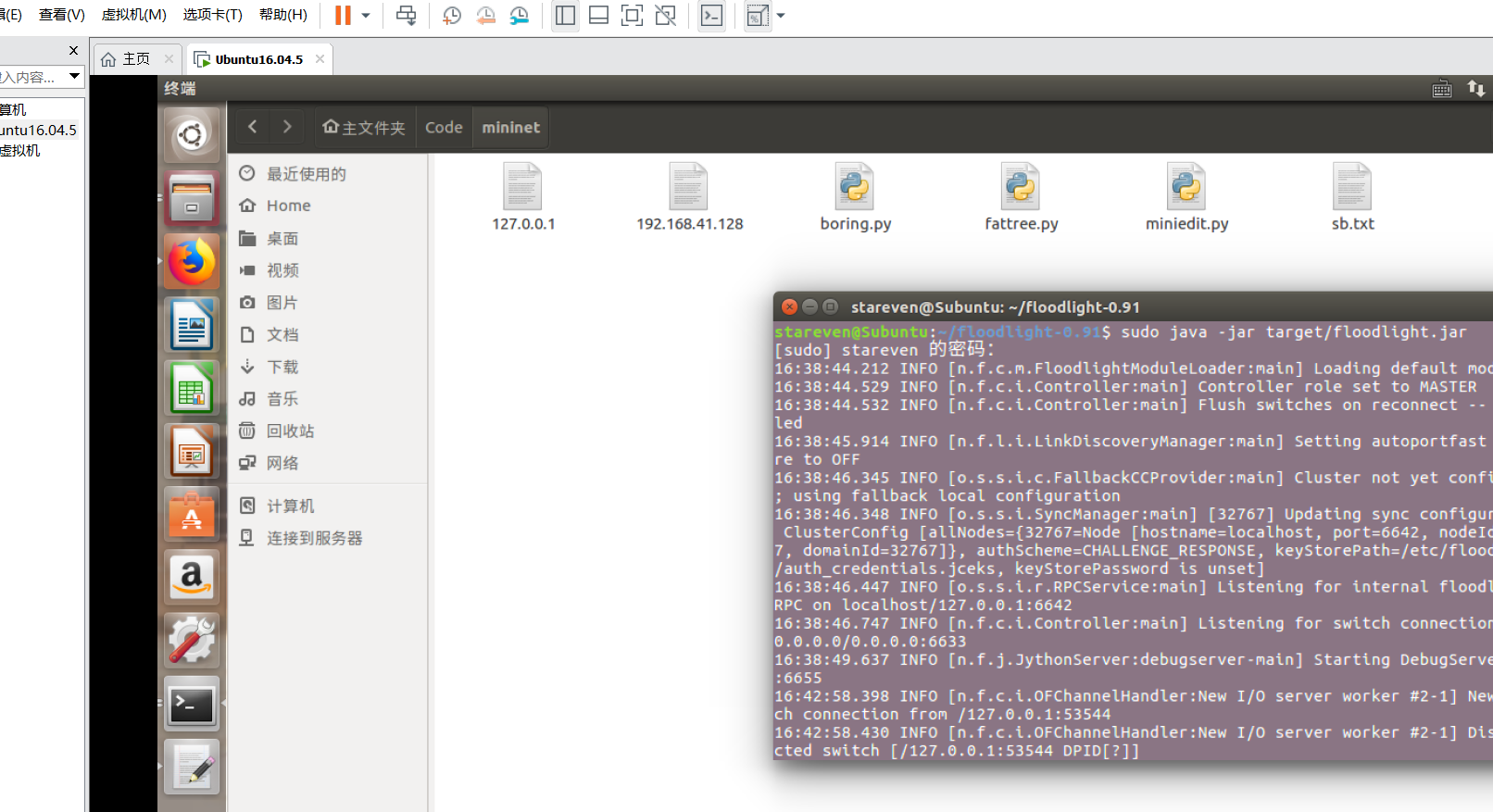
Task: Click the mininet path breadcrumb
Action: point(510,127)
